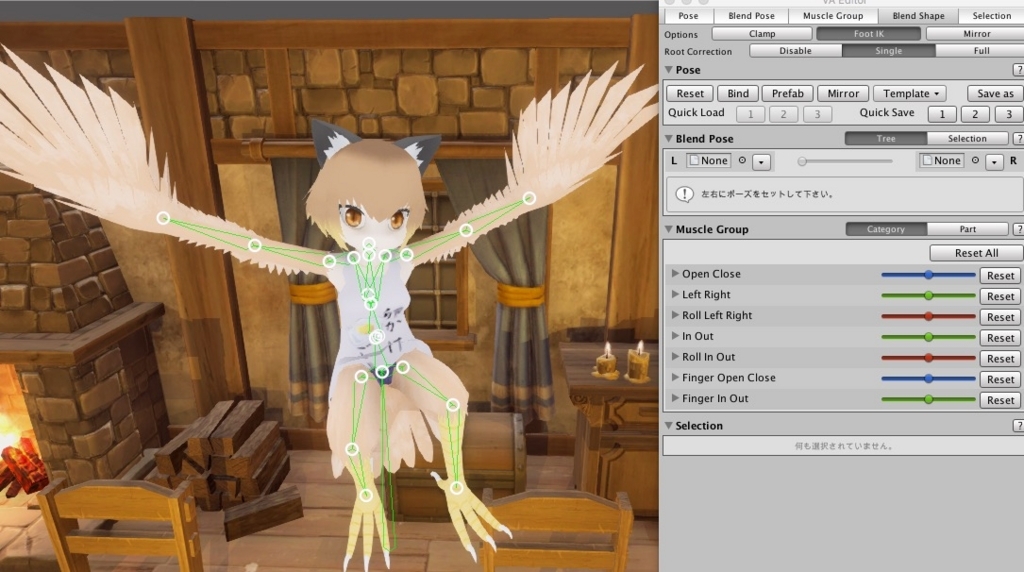Expand the Finger In Out row

pyautogui.click(x=675, y=398)
